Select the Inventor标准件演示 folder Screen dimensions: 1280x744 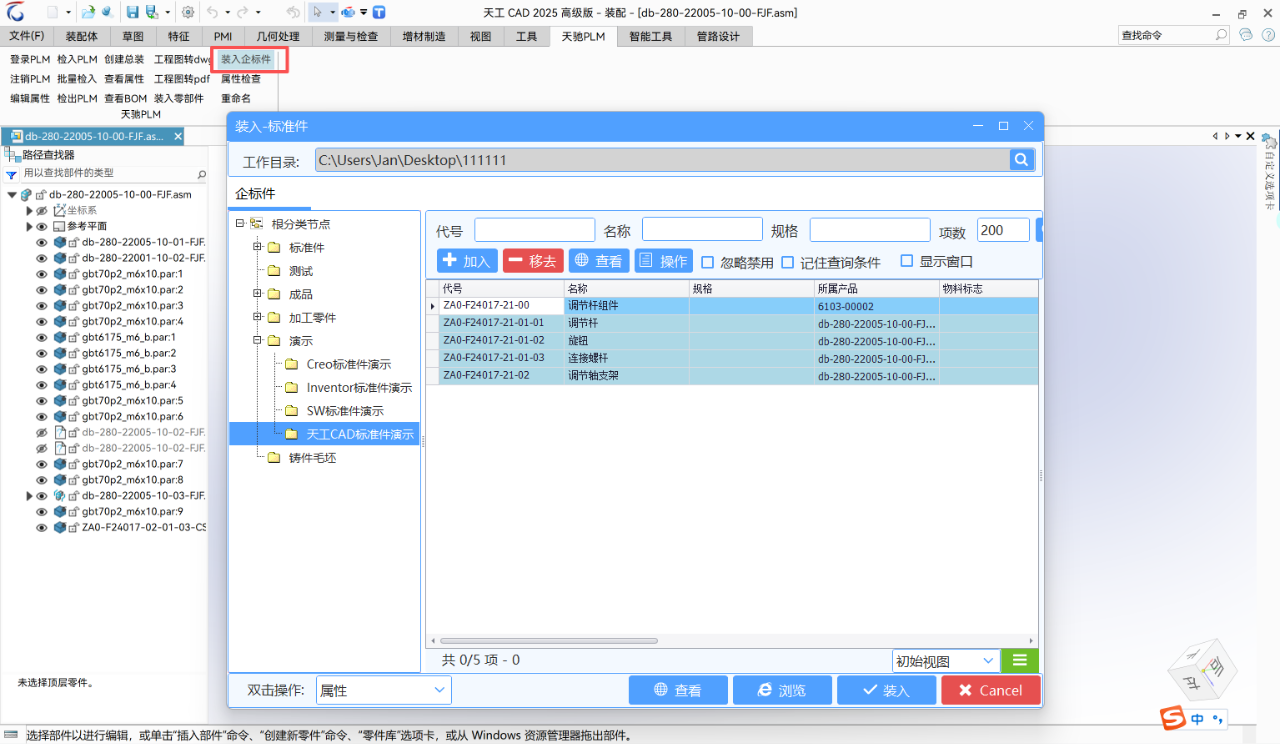(x=359, y=388)
